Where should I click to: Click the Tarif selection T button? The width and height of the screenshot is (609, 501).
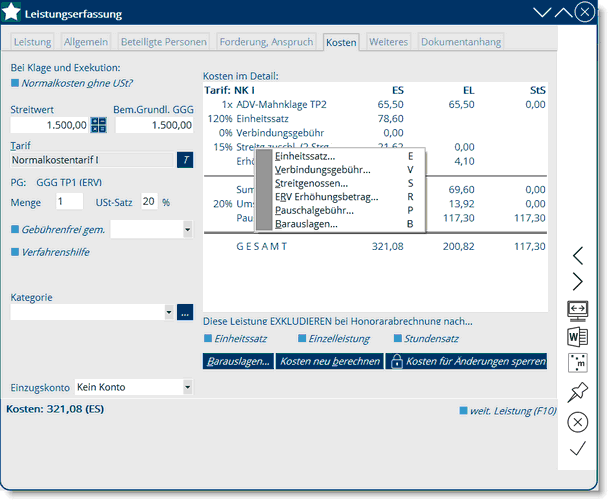coord(185,160)
